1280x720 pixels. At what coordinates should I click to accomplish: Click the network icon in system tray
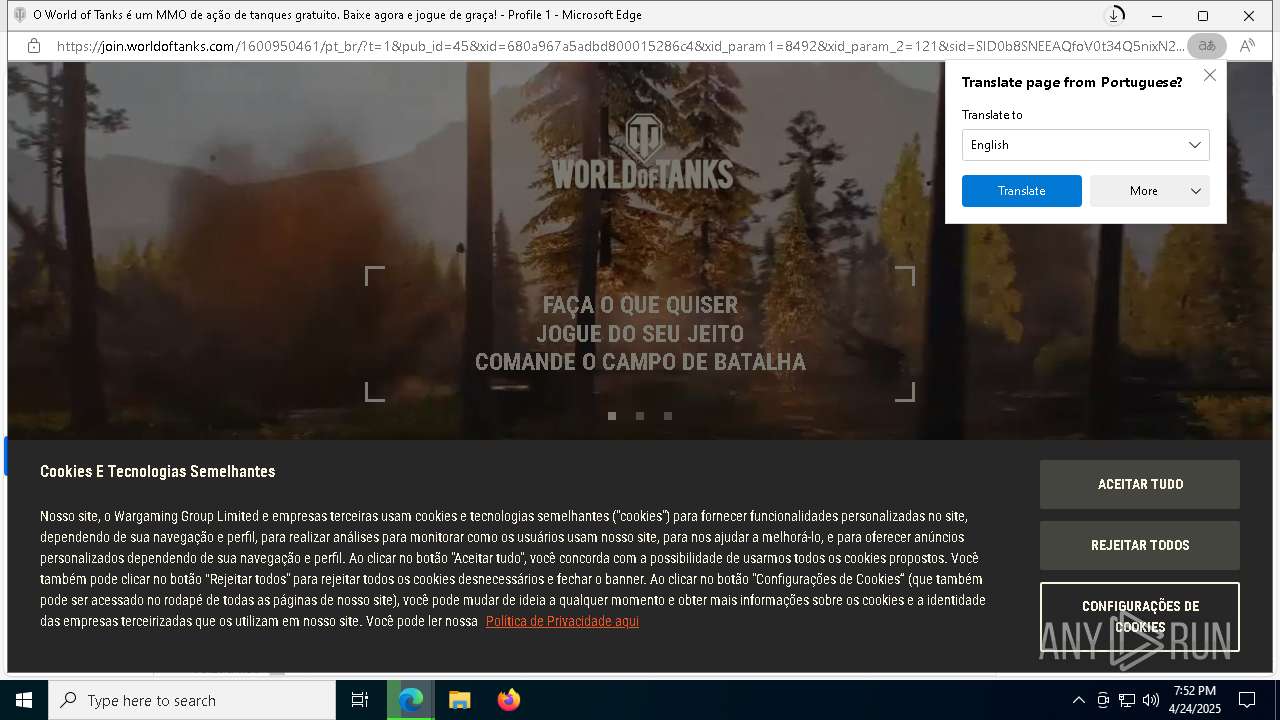coord(1126,700)
